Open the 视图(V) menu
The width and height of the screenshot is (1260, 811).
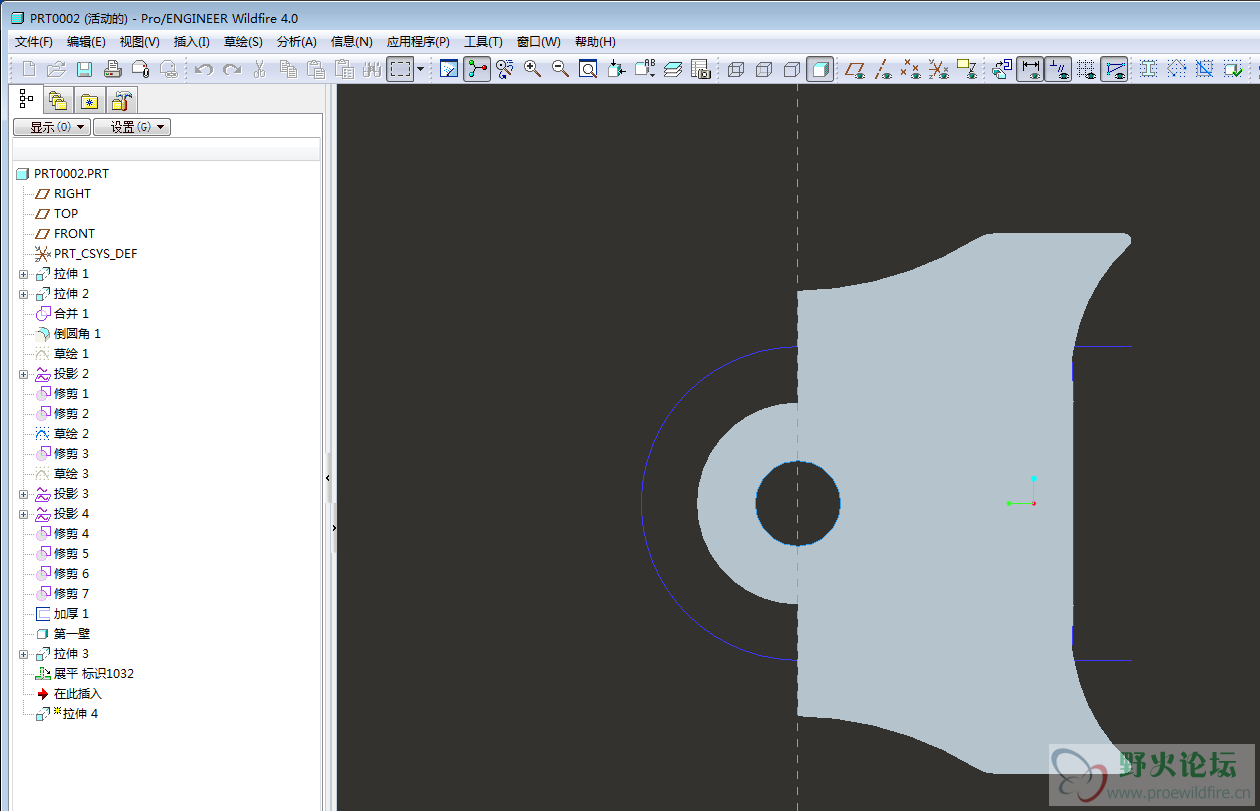(139, 42)
